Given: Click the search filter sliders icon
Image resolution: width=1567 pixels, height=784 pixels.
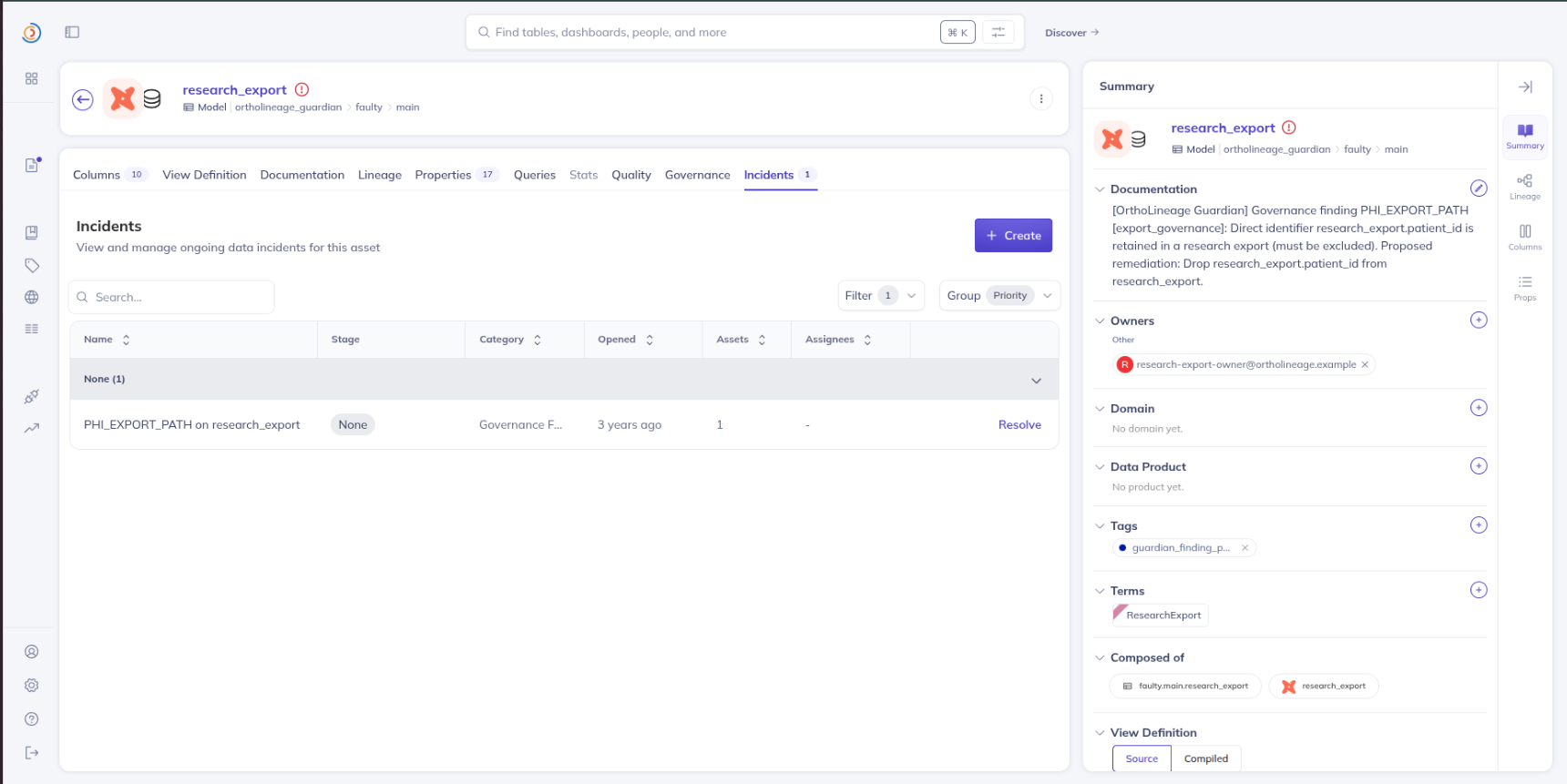Looking at the screenshot, I should 999,32.
